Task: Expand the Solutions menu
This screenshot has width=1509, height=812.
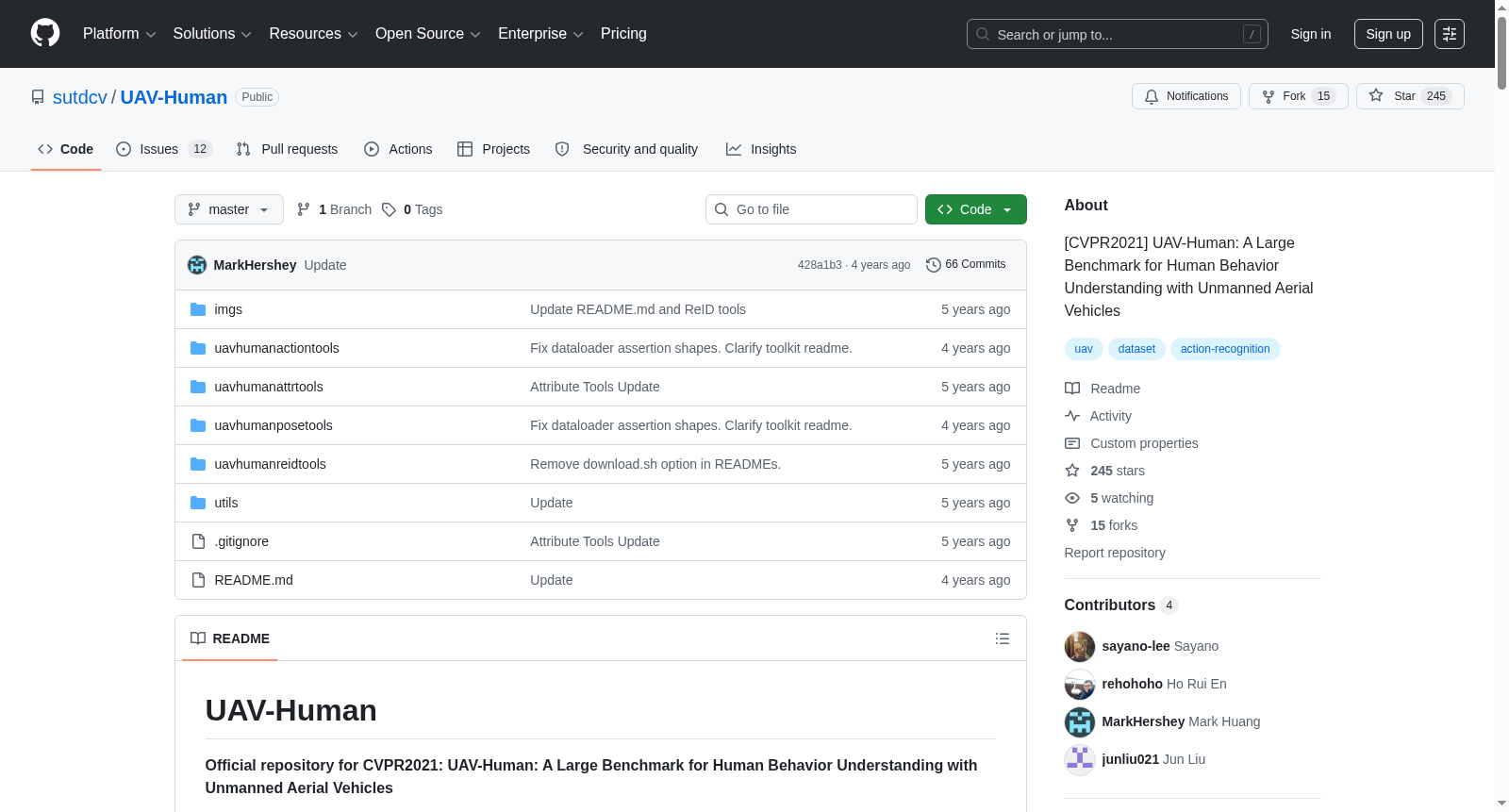Action: [212, 34]
